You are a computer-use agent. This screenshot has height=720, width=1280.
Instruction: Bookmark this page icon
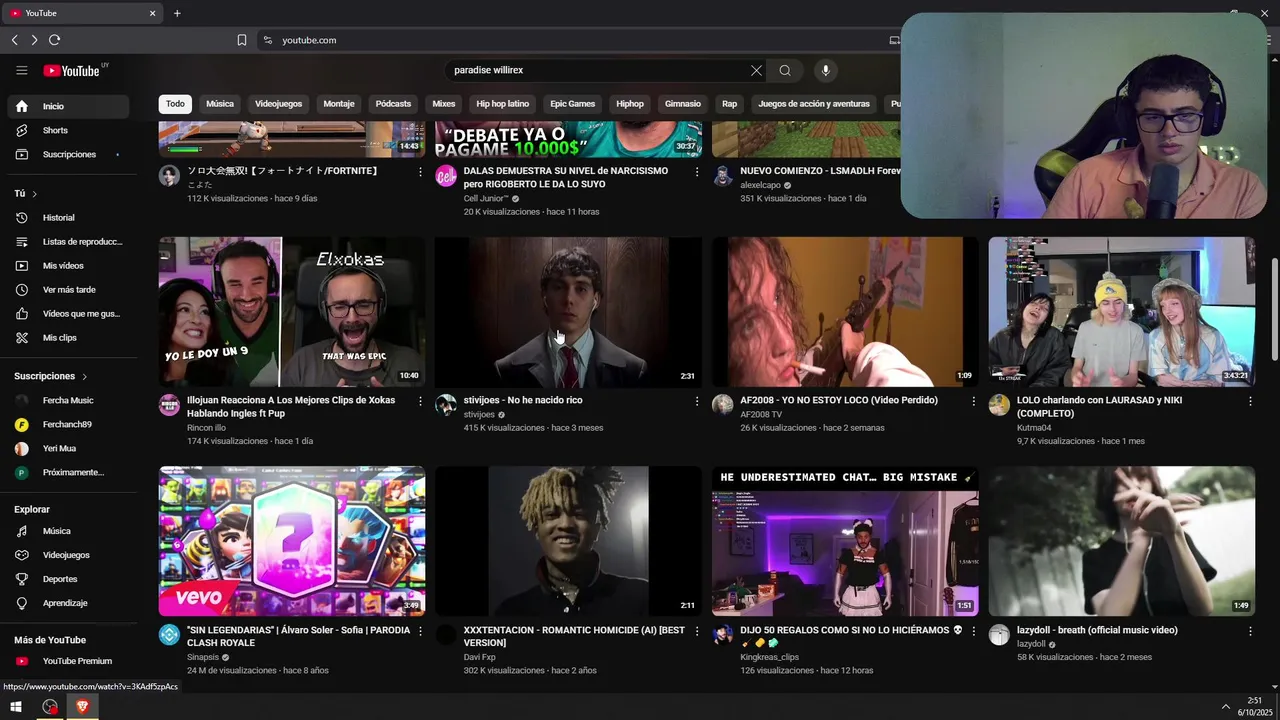click(241, 40)
